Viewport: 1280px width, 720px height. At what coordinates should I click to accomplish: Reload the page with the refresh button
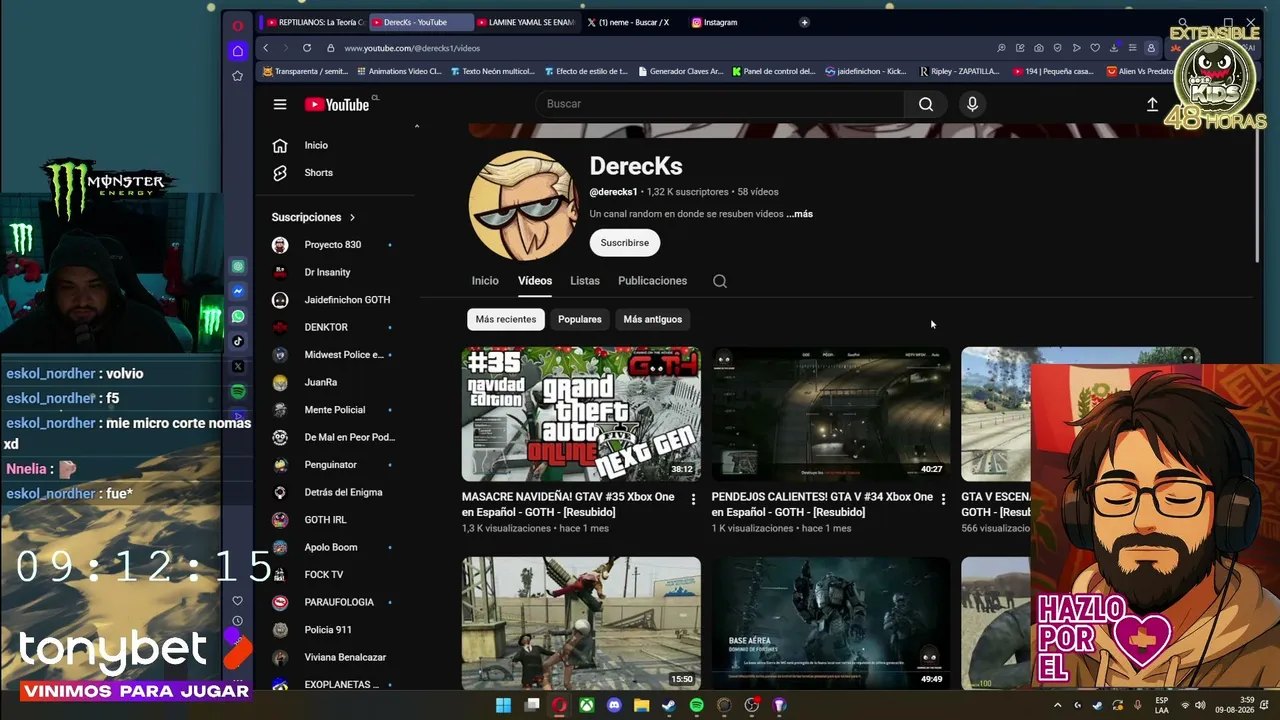(x=307, y=48)
